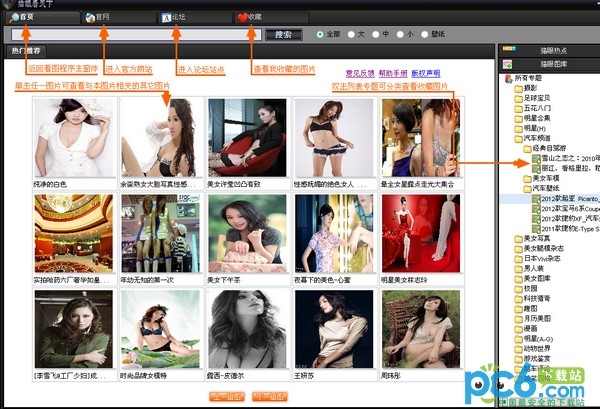Click the folder icon next to 日本Vivi杂志
Image resolution: width=600 pixels, height=409 pixels.
click(518, 259)
